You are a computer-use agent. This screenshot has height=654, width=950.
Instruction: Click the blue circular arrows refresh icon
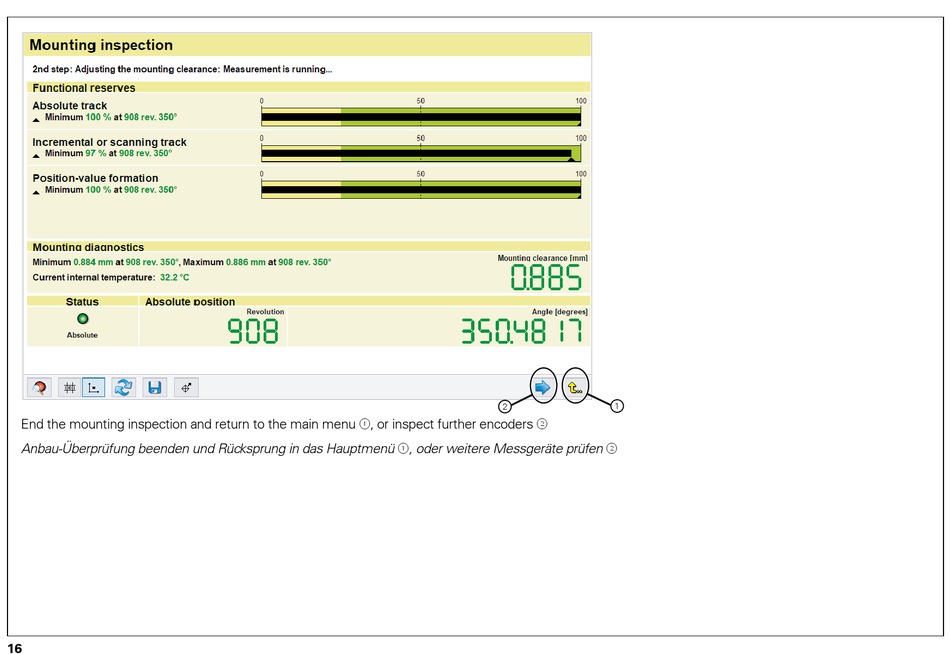point(124,387)
